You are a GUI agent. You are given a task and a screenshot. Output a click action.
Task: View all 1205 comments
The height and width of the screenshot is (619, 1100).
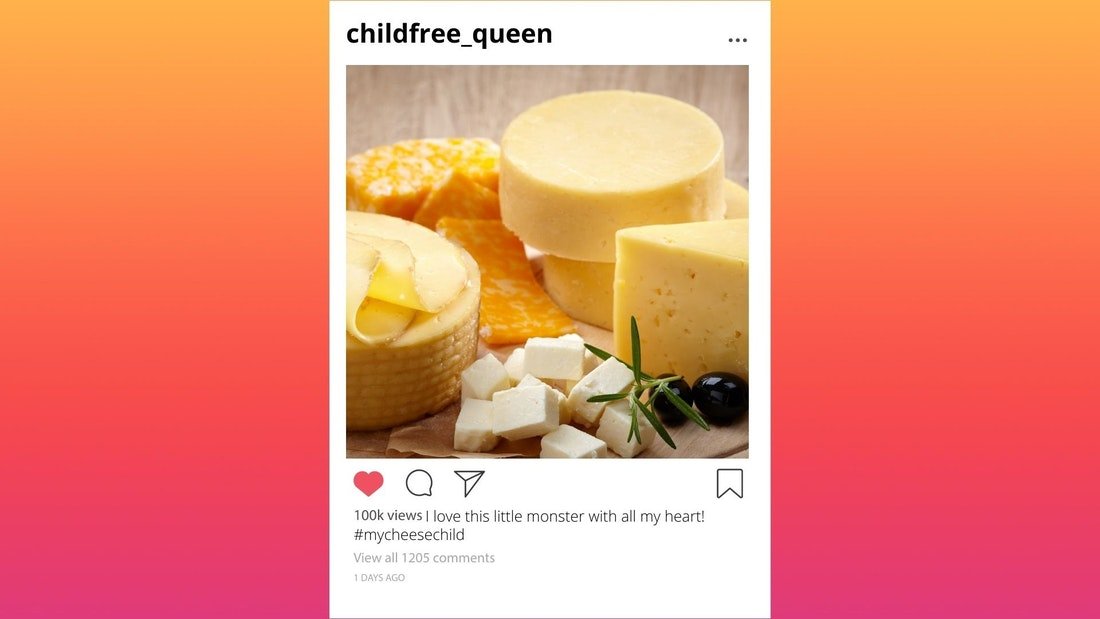pyautogui.click(x=424, y=558)
